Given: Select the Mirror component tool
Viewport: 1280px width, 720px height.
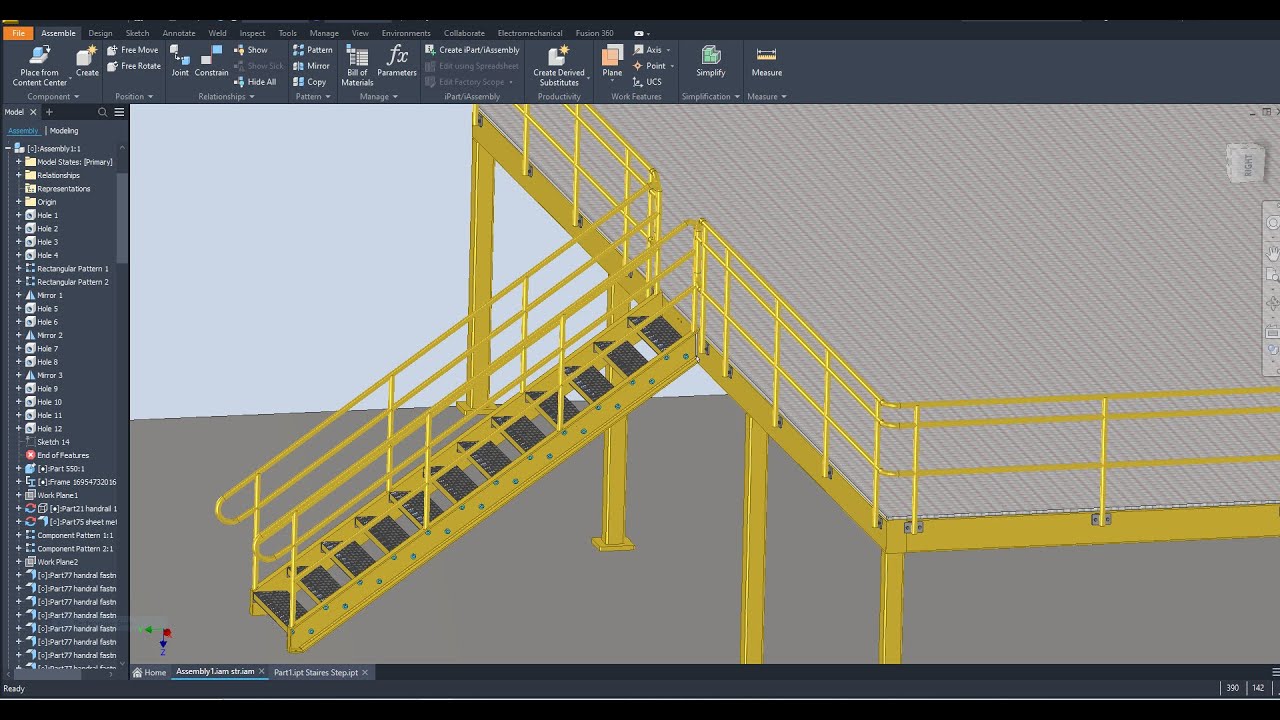Looking at the screenshot, I should click(x=311, y=66).
